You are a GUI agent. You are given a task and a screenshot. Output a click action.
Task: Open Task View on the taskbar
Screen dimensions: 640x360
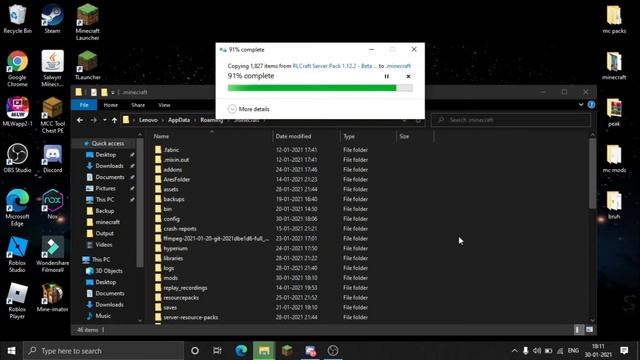point(217,351)
